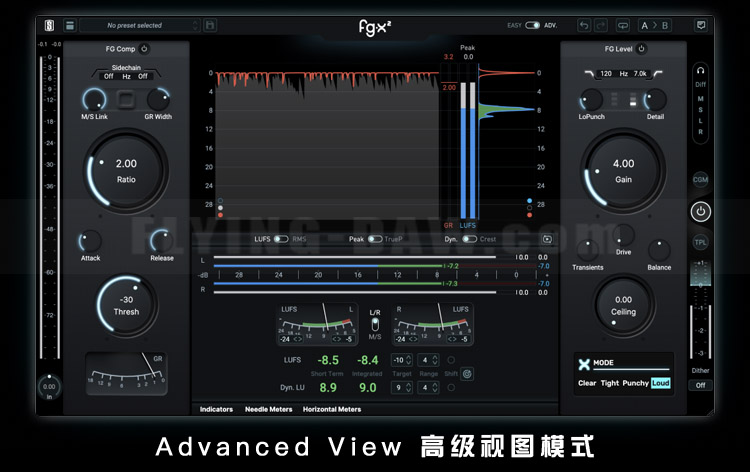Toggle Peak/TrueP switch
The width and height of the screenshot is (750, 472).
pyautogui.click(x=375, y=239)
